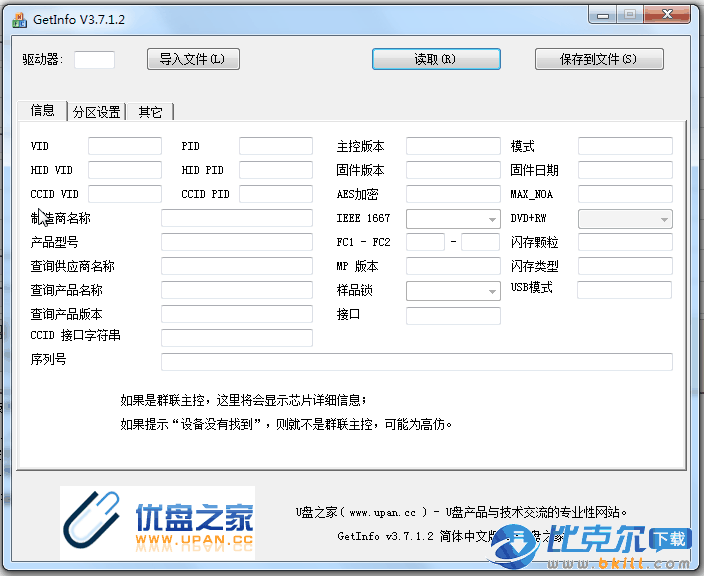Open the 分区设置 tab
Image resolution: width=704 pixels, height=576 pixels.
point(97,112)
